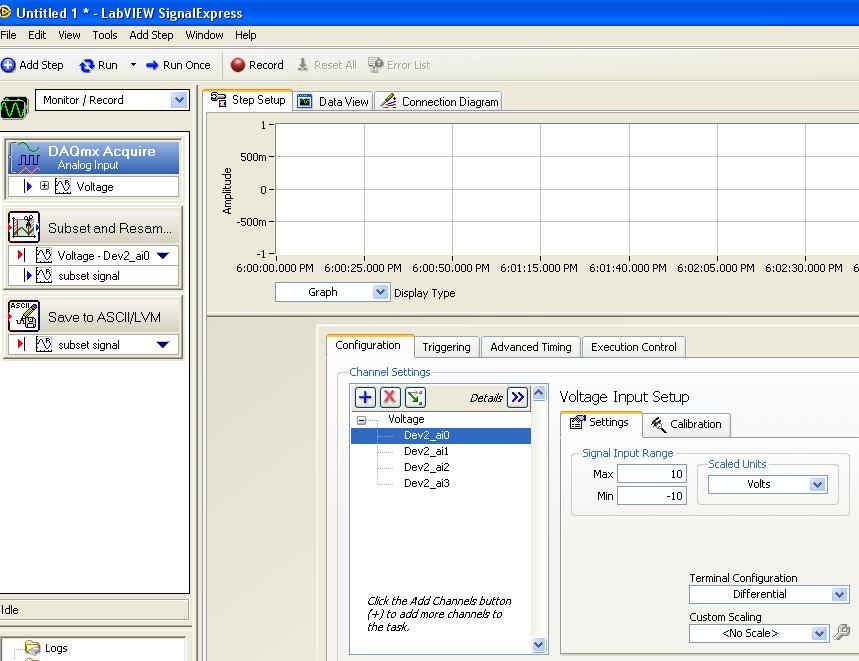Open the File menu
This screenshot has height=661, width=859.
8,35
